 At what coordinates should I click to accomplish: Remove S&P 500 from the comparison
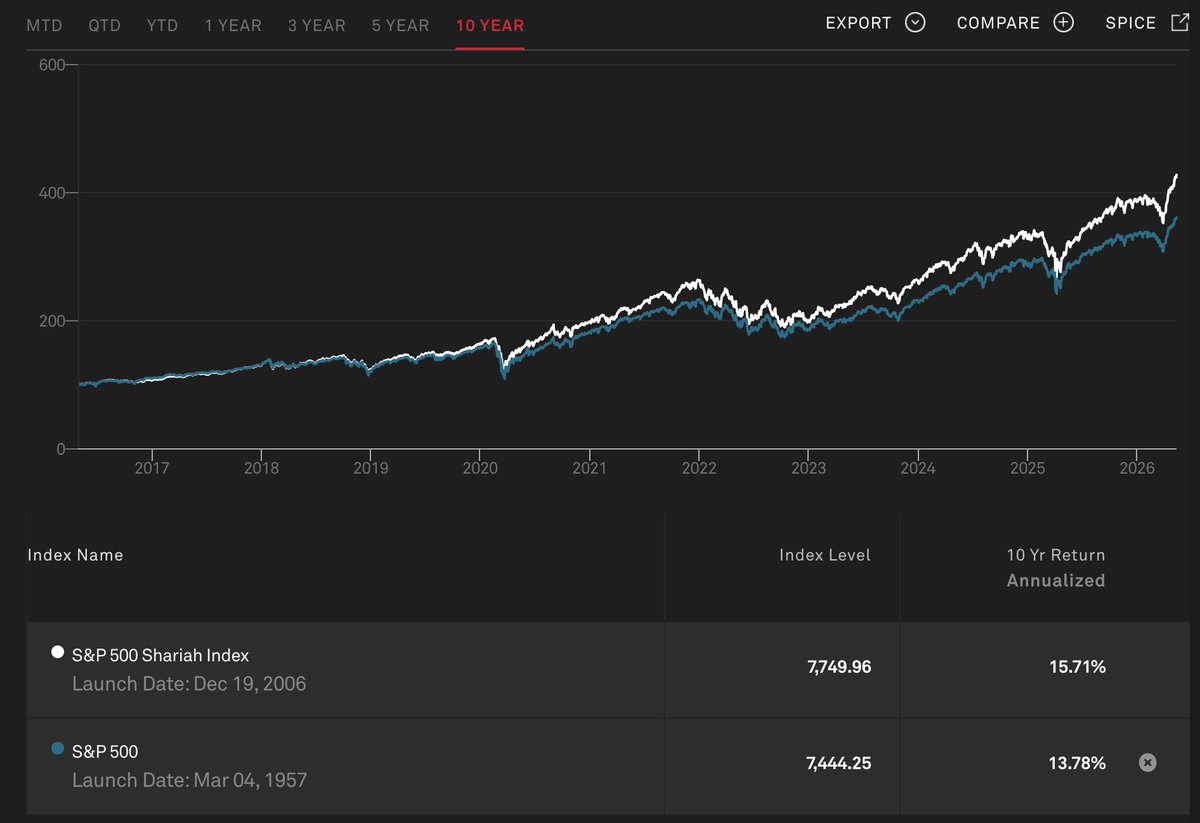pos(1148,763)
